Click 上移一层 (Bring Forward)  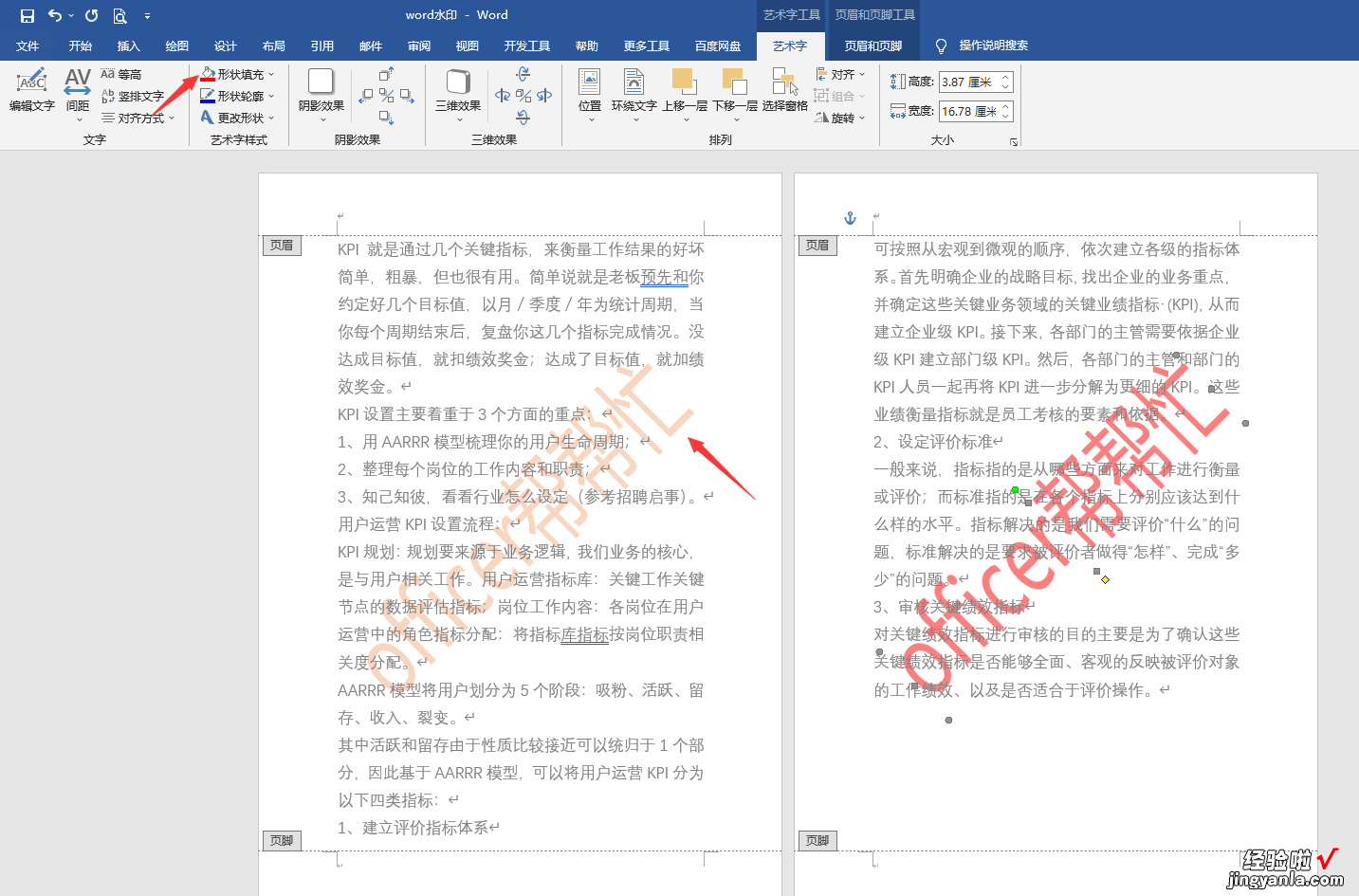pyautogui.click(x=685, y=89)
